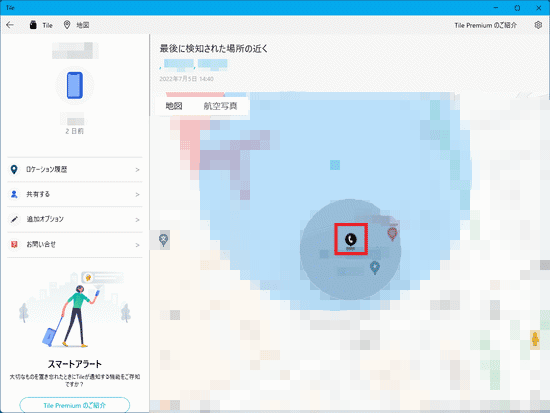Click the location history pin icon

click(14, 169)
